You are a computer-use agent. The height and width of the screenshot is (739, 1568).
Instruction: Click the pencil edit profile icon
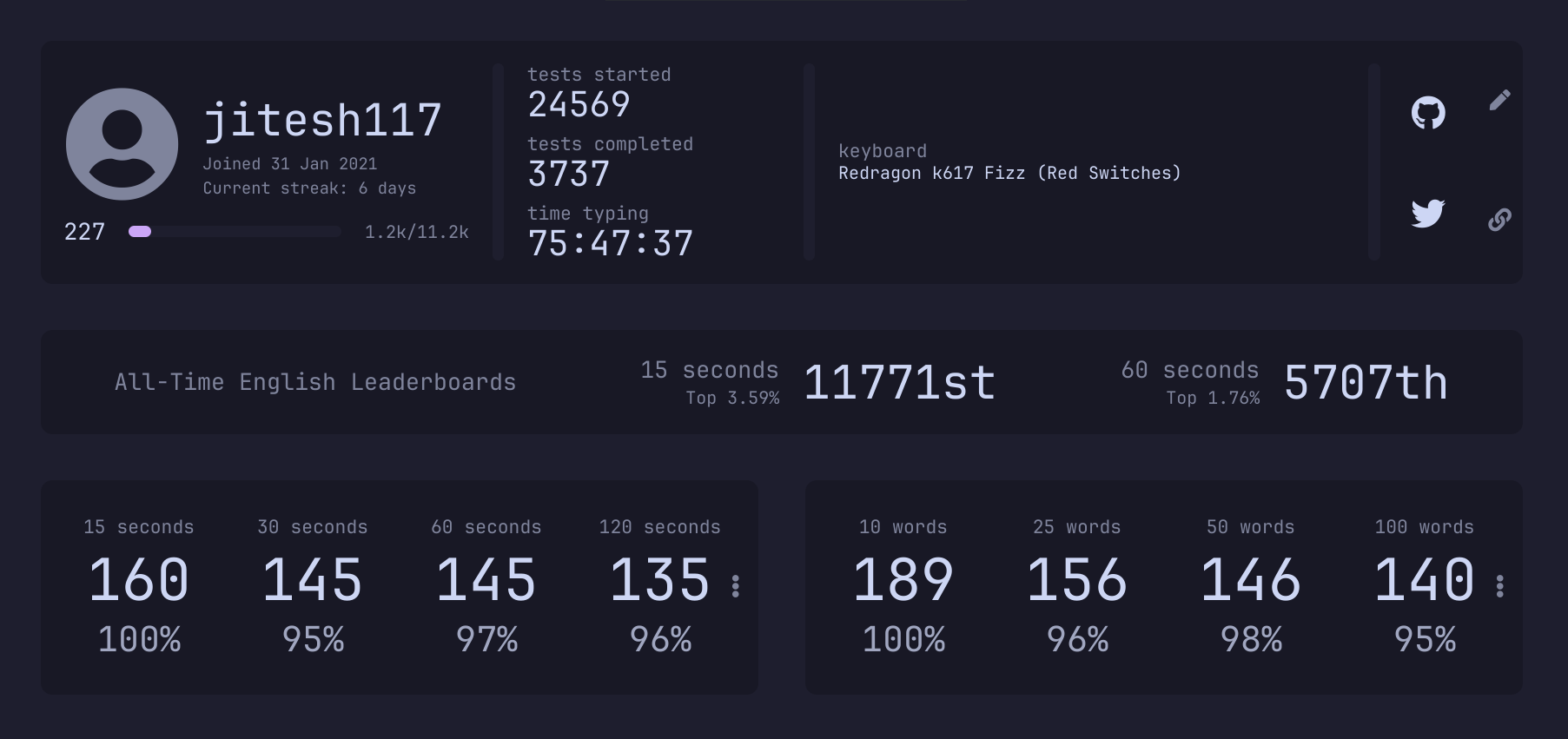coord(1499,100)
